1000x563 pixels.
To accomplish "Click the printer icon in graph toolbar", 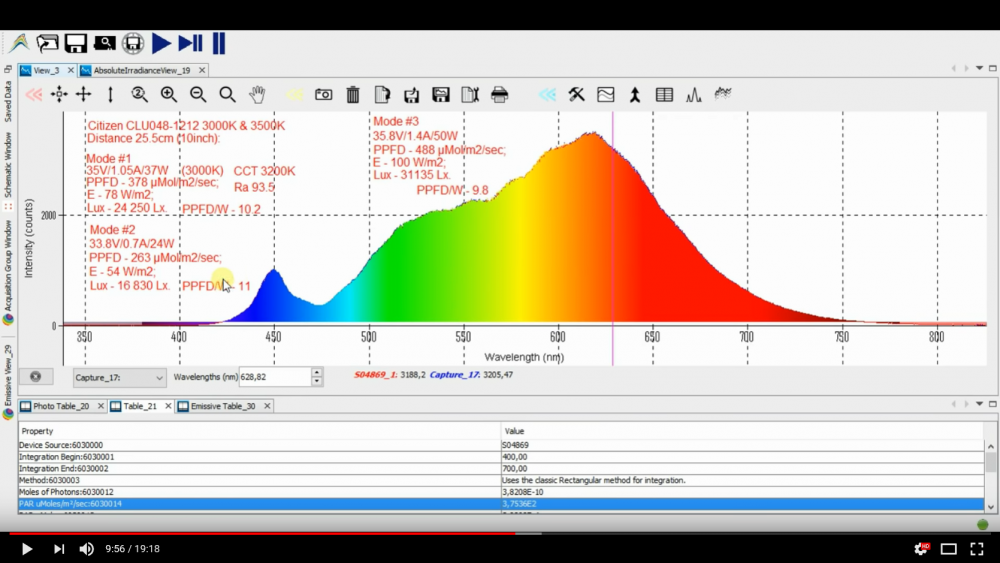I will tap(499, 95).
